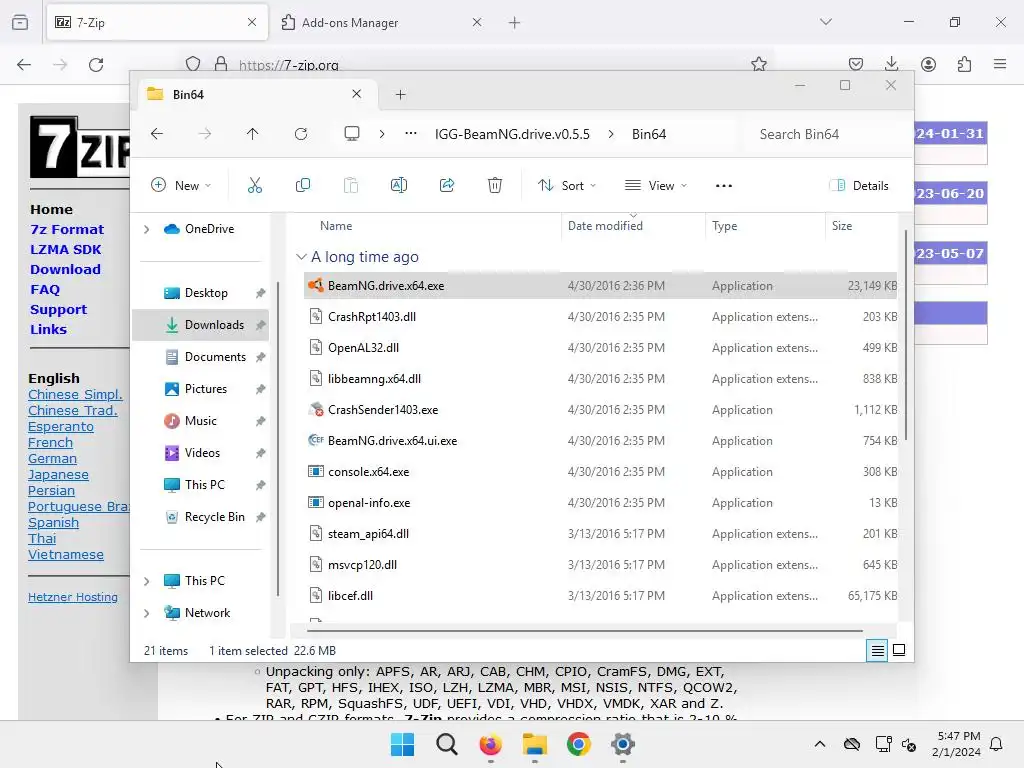The image size is (1024, 768).
Task: Toggle the Details pane
Action: pyautogui.click(x=859, y=185)
